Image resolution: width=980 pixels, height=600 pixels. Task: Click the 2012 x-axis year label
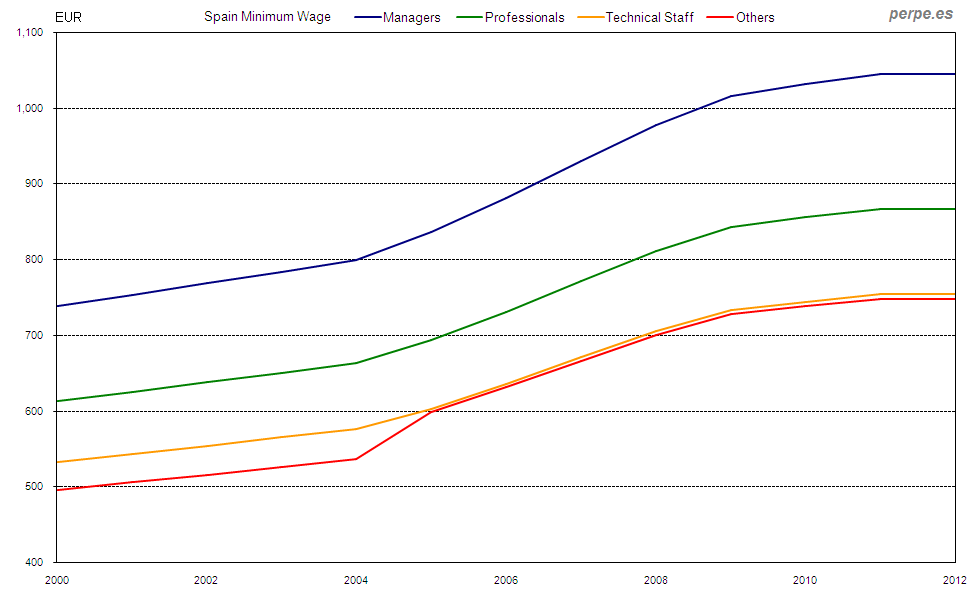[x=955, y=579]
